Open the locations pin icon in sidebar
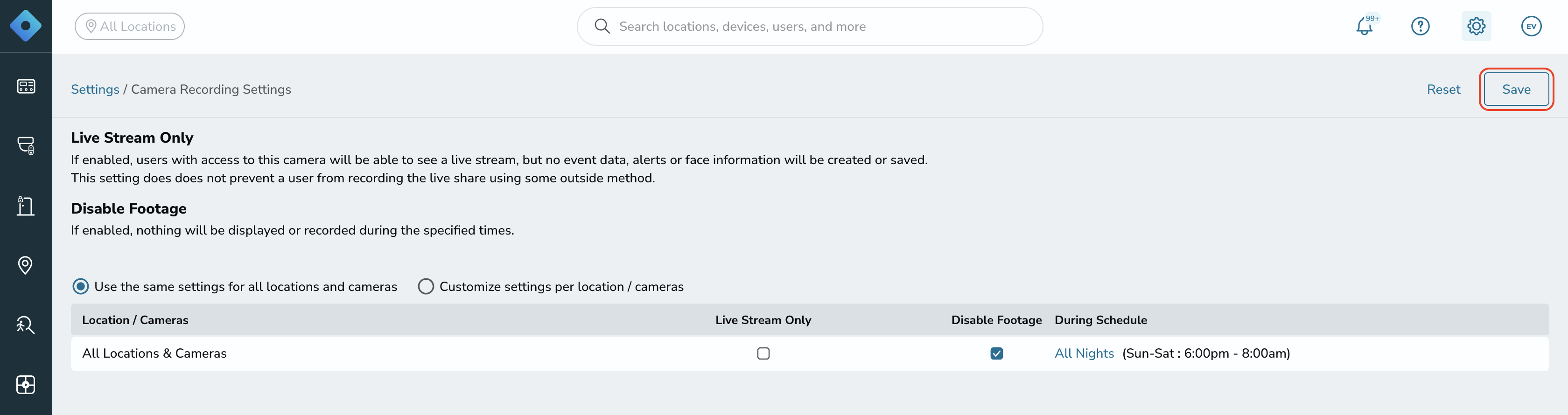The height and width of the screenshot is (415, 1568). pyautogui.click(x=26, y=265)
